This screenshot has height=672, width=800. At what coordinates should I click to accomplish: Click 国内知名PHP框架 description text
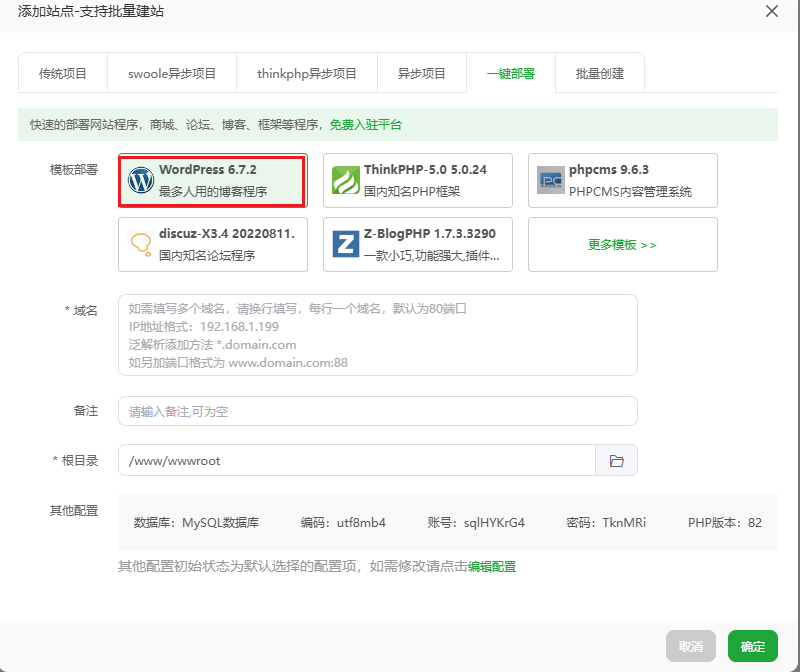[x=412, y=191]
